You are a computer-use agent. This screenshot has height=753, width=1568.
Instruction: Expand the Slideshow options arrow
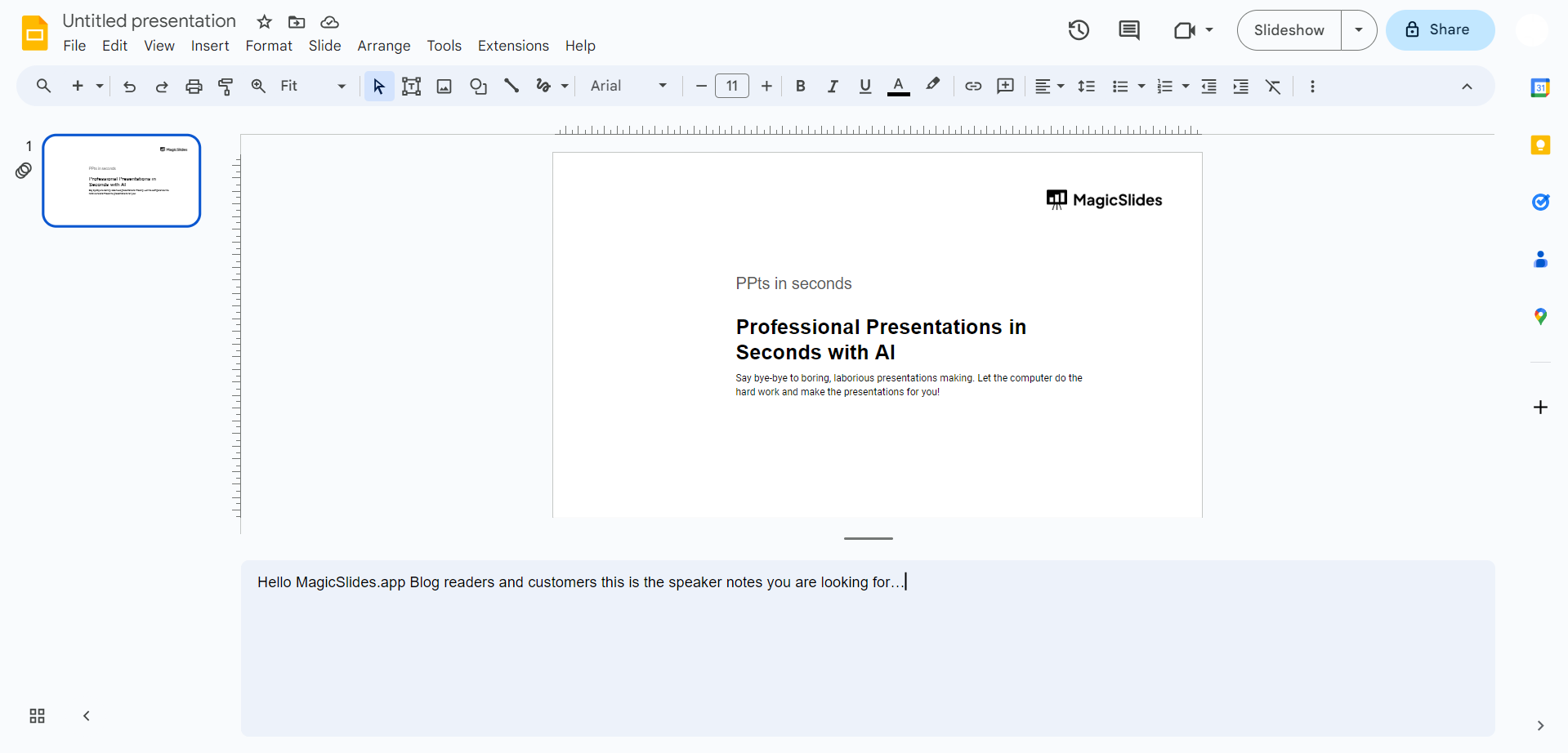pos(1359,30)
